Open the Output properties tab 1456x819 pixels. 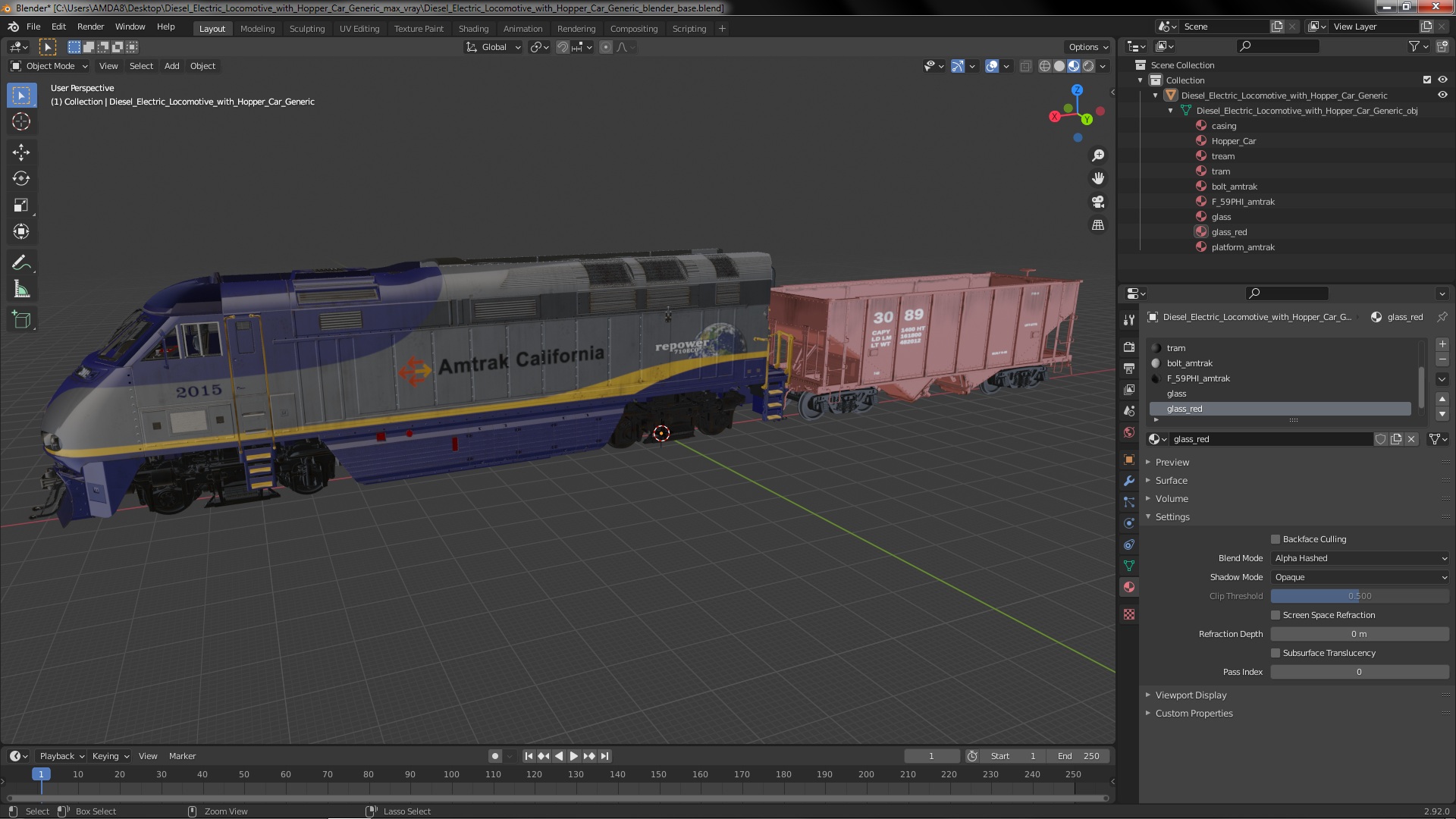point(1129,368)
